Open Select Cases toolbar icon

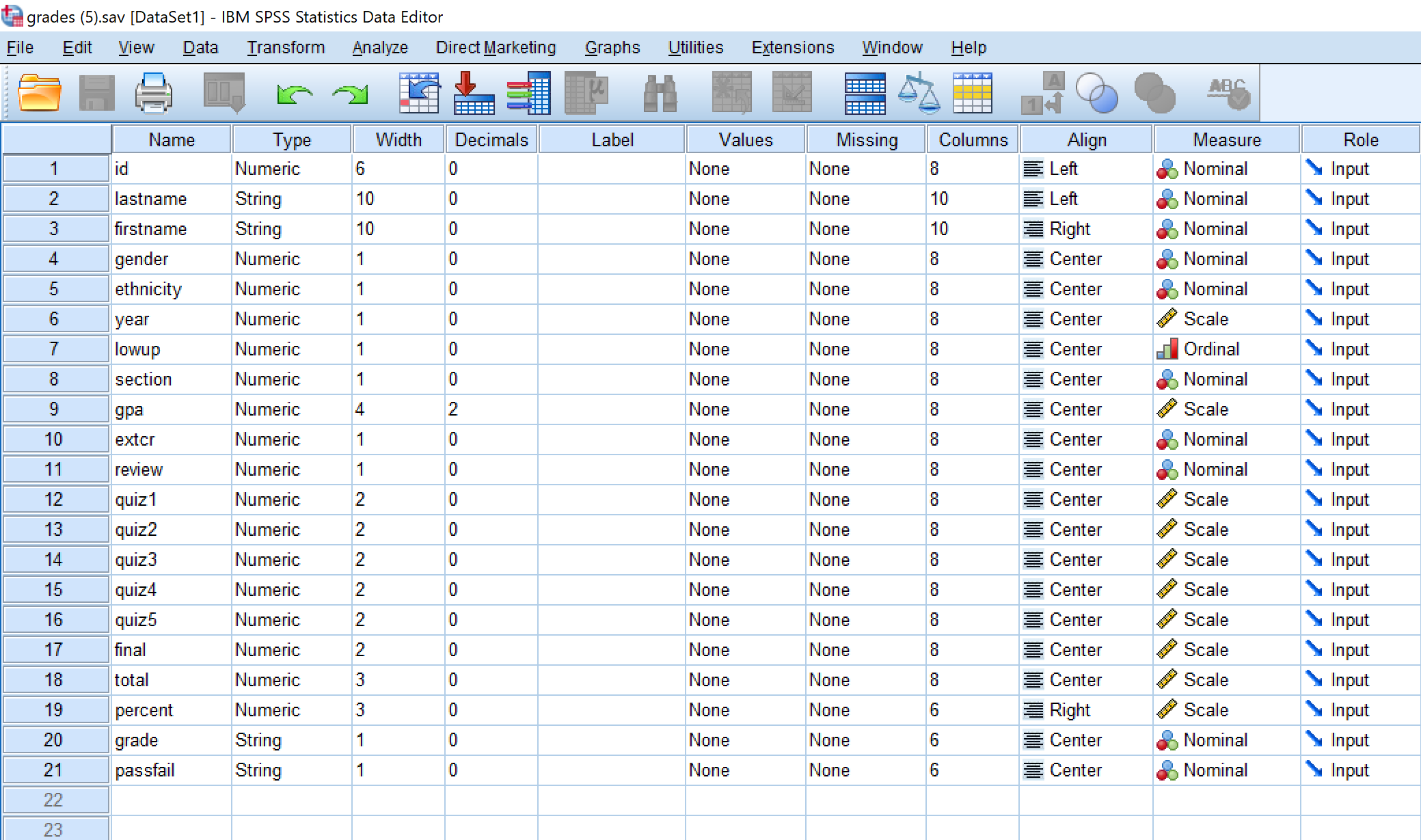click(x=972, y=93)
